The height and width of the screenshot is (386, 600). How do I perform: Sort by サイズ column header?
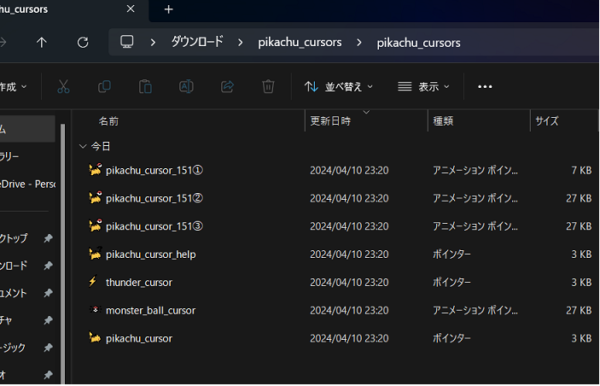click(x=547, y=121)
